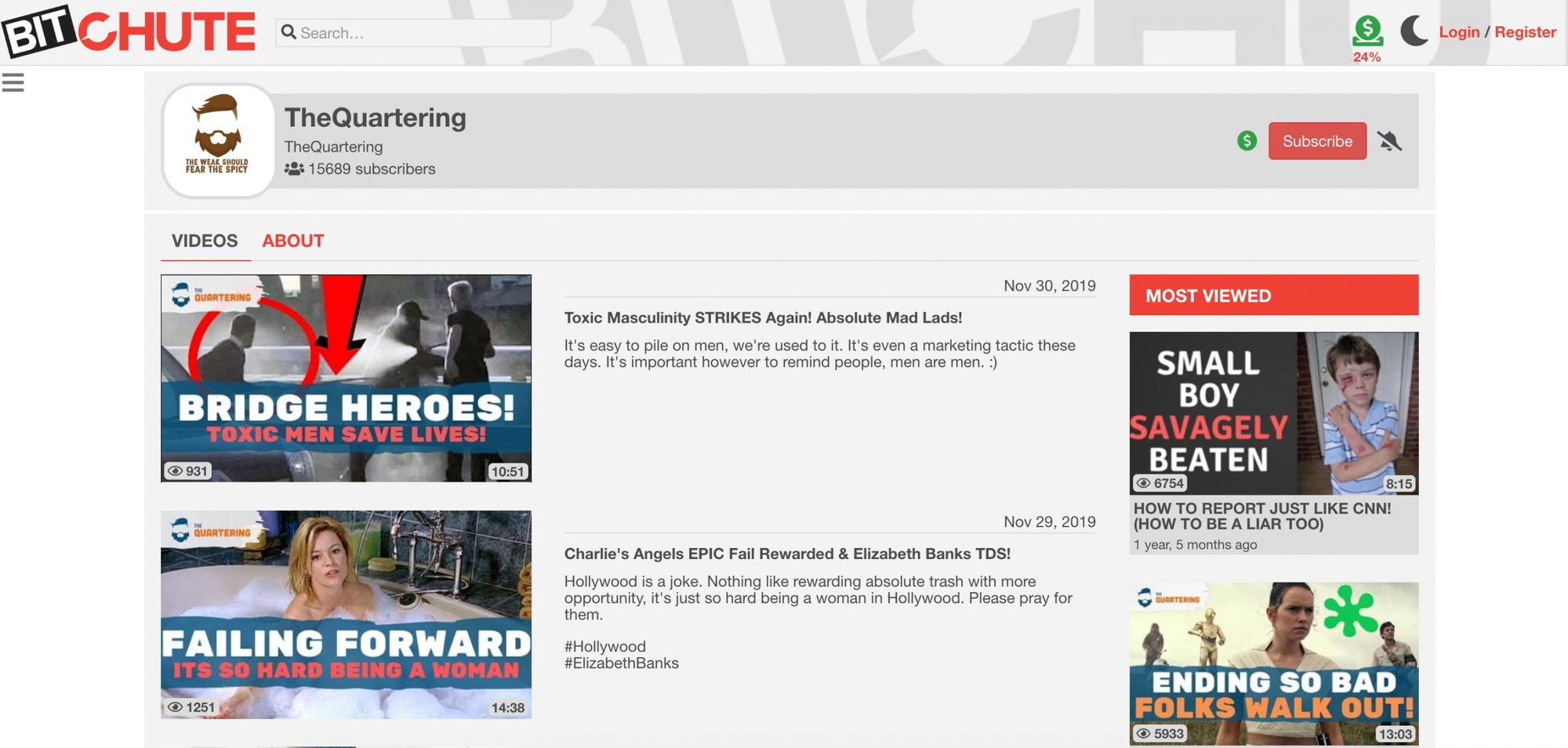
Task: Click the 24% funding percentage text
Action: pos(1367,57)
